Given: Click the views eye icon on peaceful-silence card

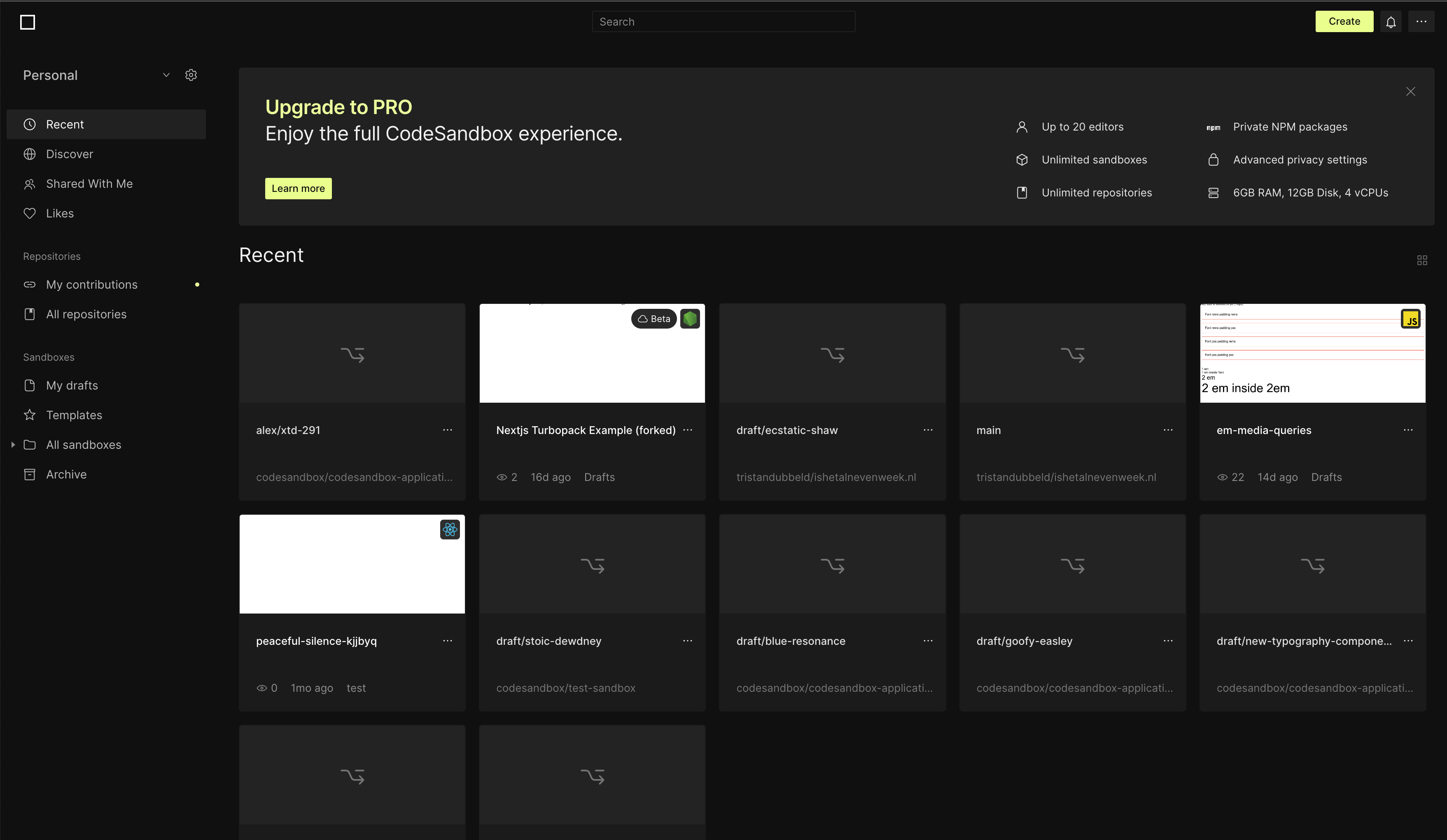Looking at the screenshot, I should pos(262,688).
